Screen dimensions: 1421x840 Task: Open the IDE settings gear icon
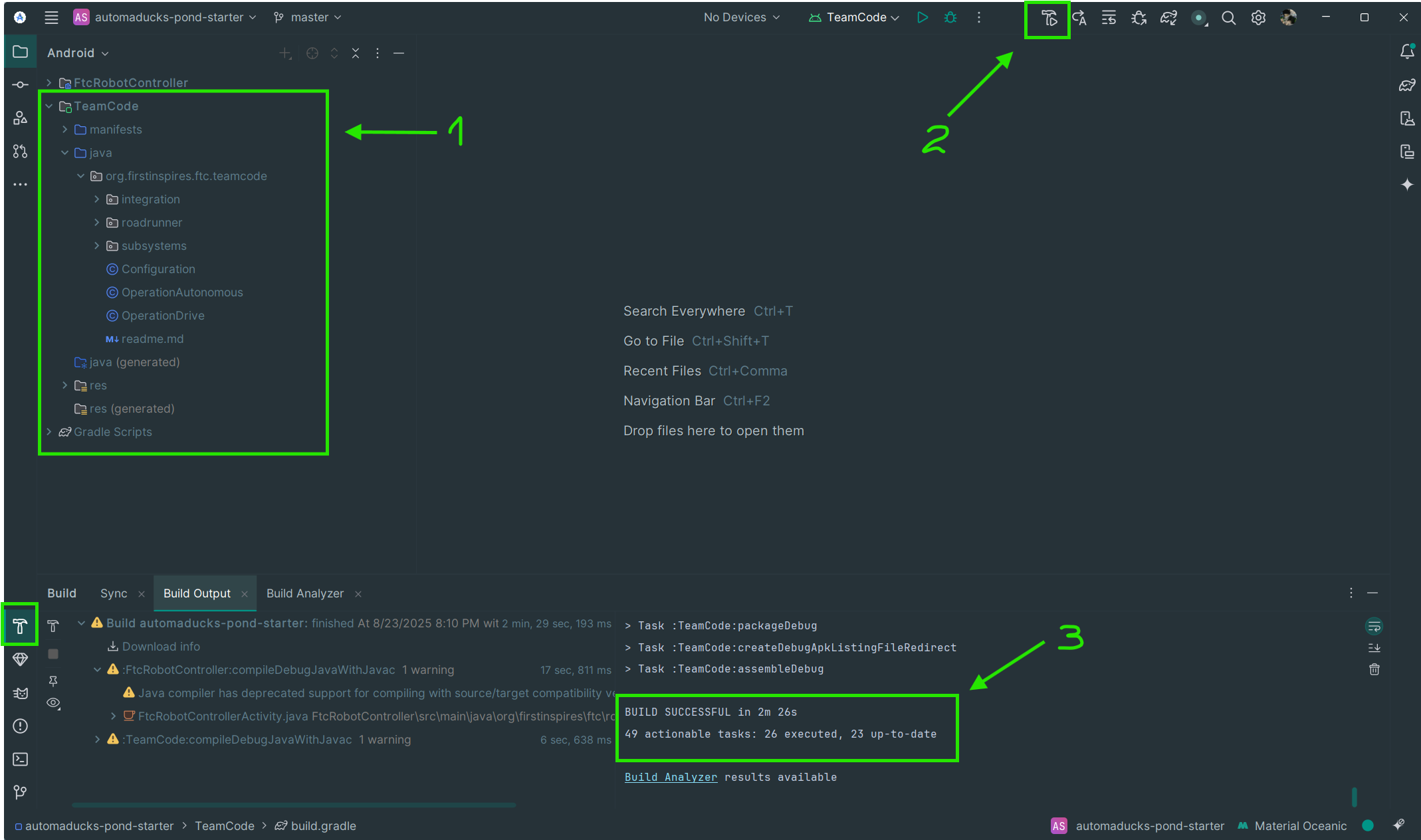pyautogui.click(x=1258, y=18)
